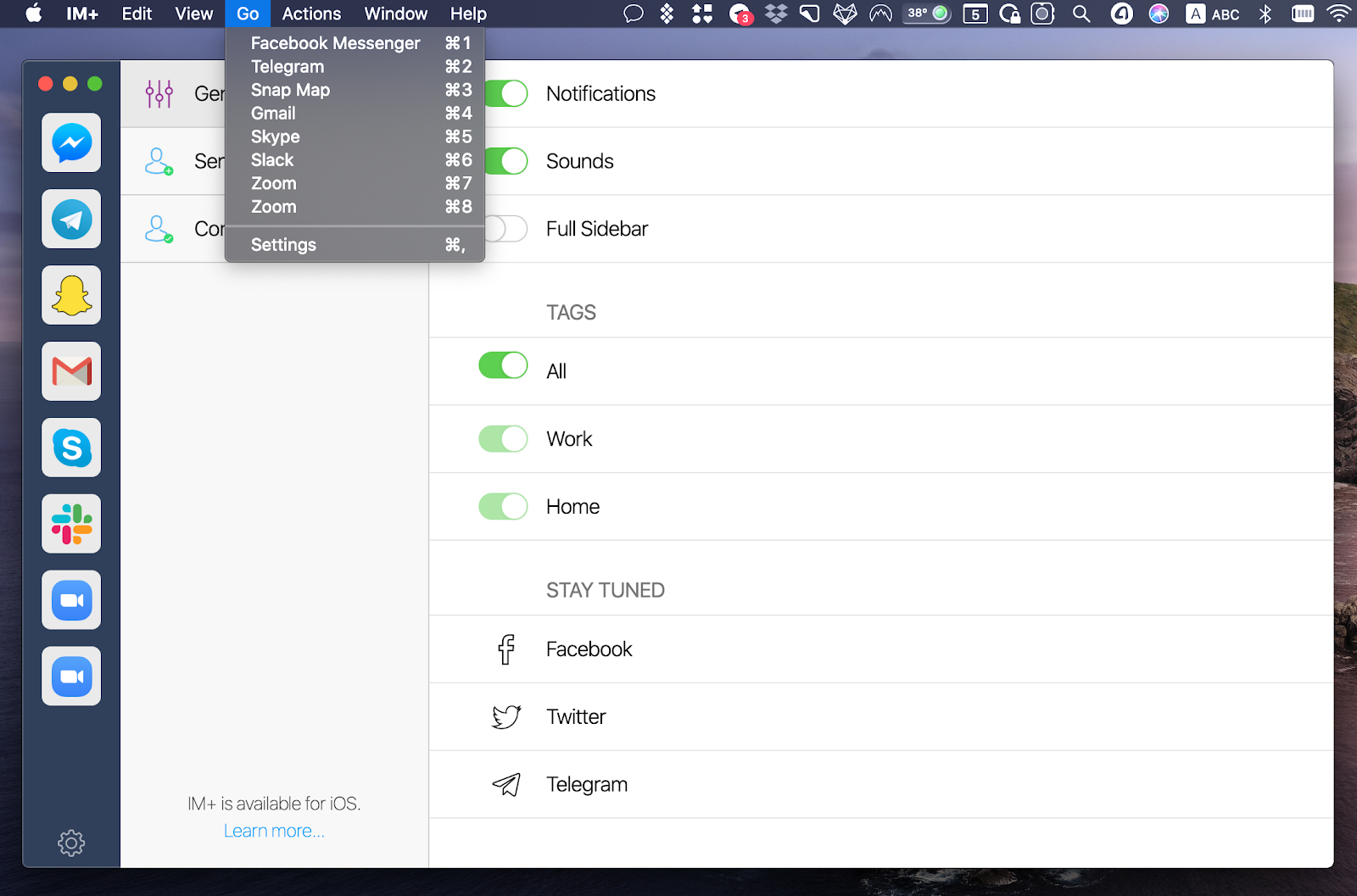This screenshot has height=896, width=1357.
Task: Open Skype from the sidebar
Action: 70,448
